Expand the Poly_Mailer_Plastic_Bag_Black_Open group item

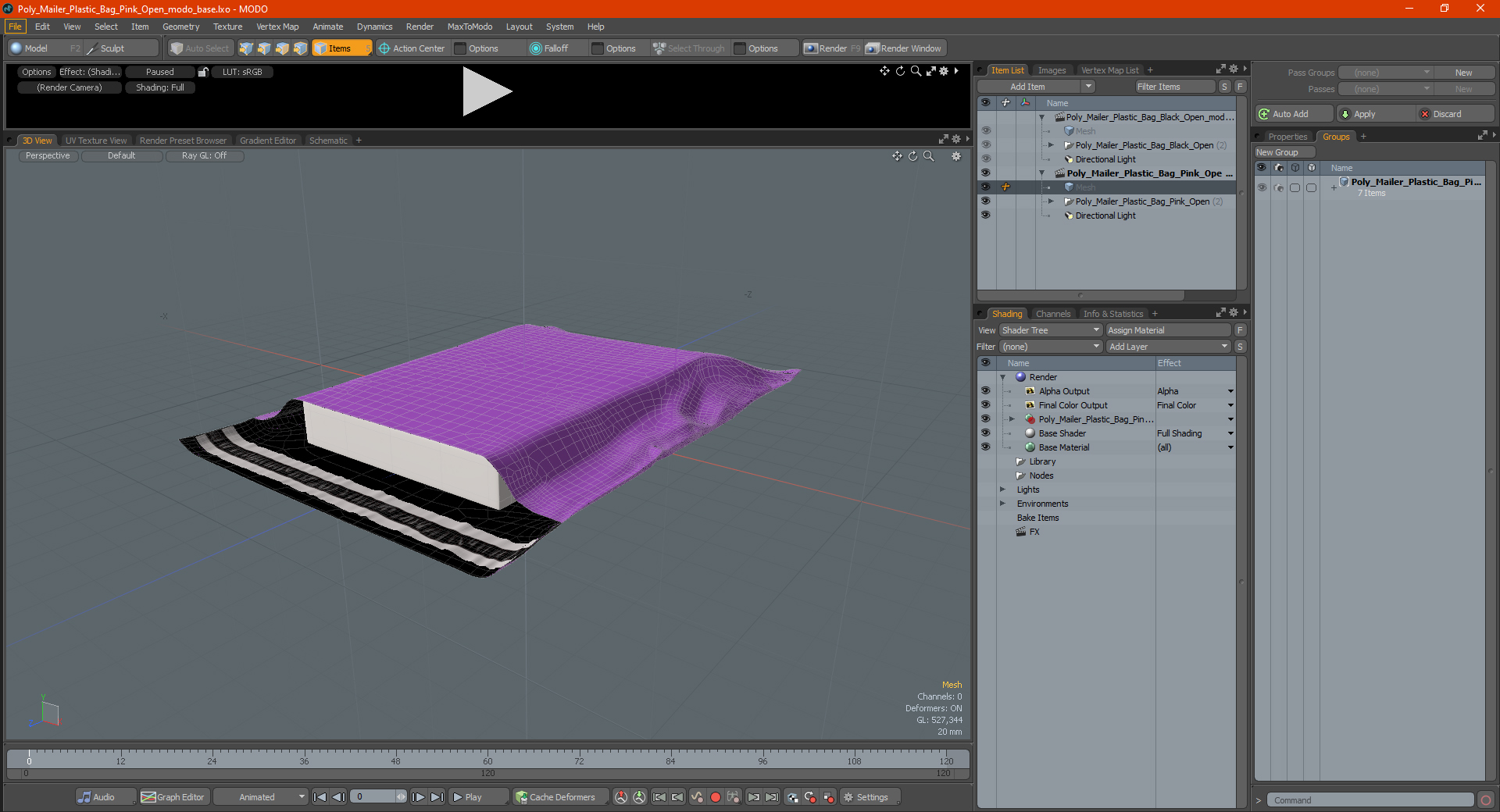point(1051,145)
